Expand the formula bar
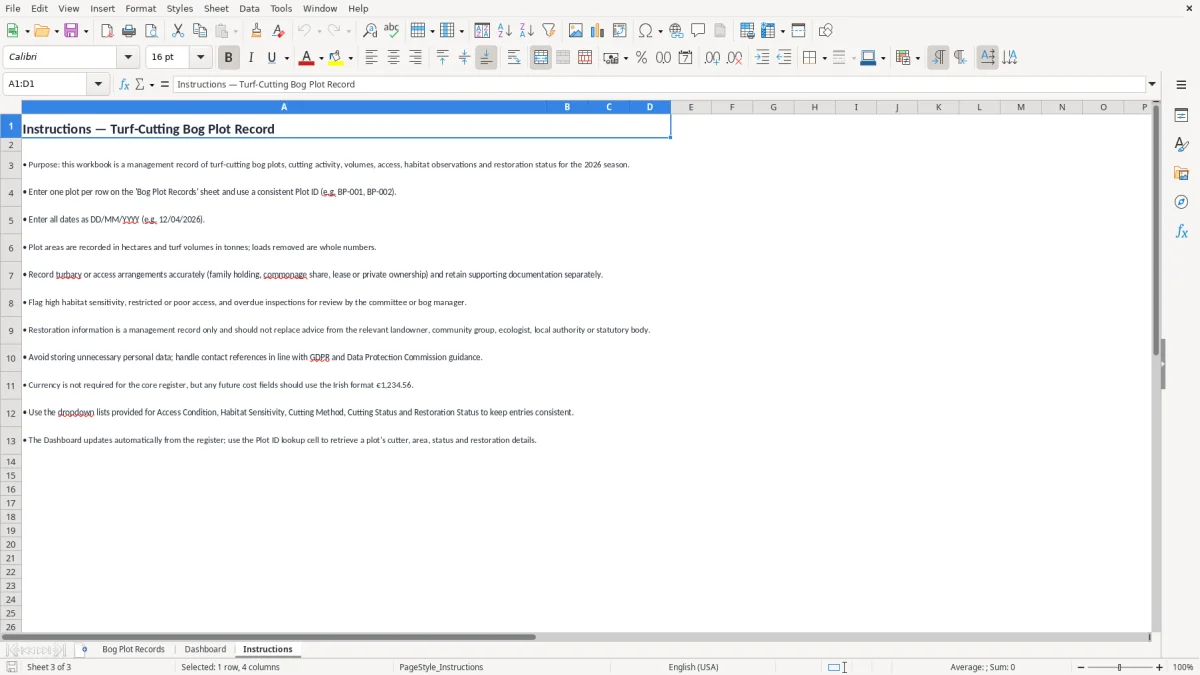Image resolution: width=1200 pixels, height=675 pixels. click(1153, 85)
